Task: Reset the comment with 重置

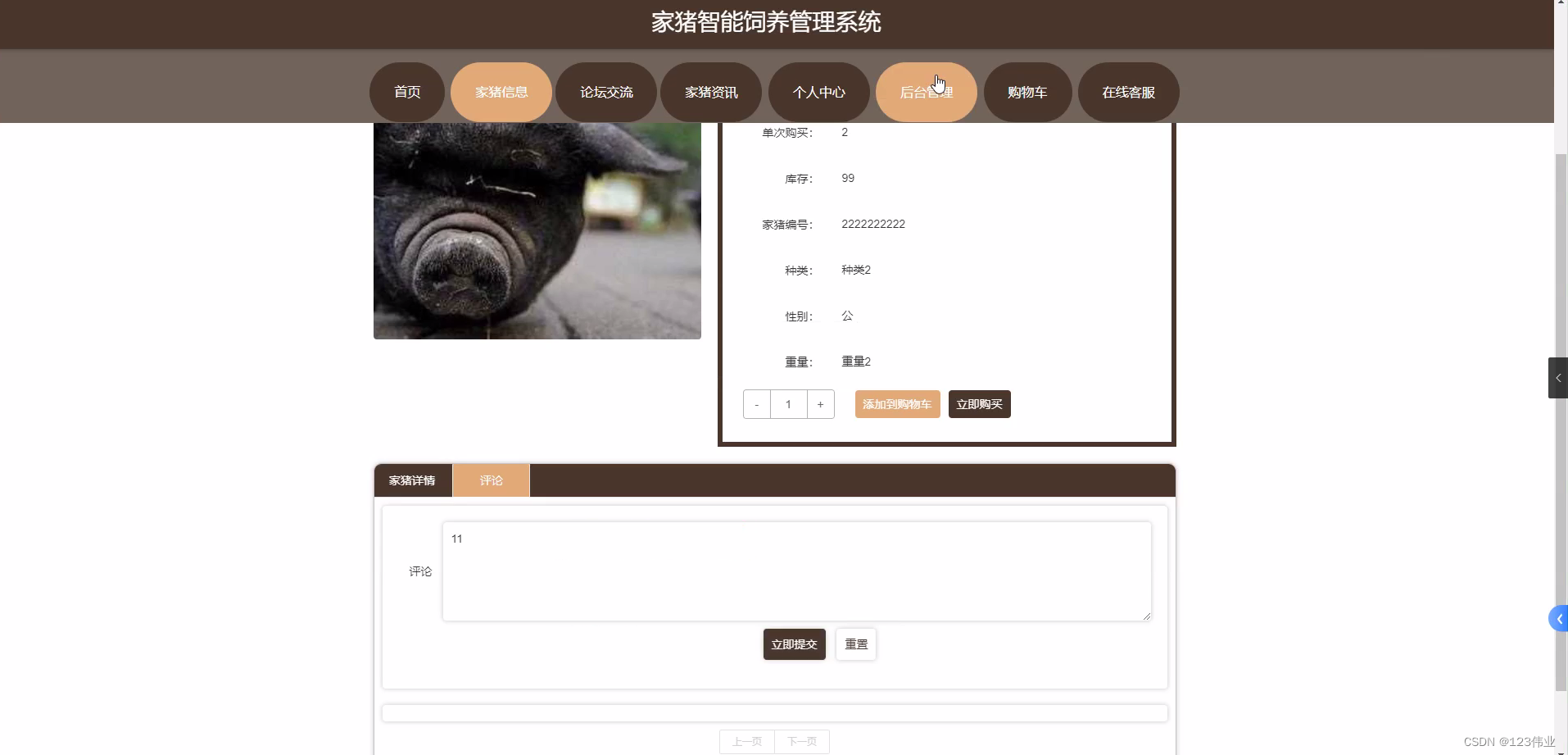Action: click(x=854, y=644)
